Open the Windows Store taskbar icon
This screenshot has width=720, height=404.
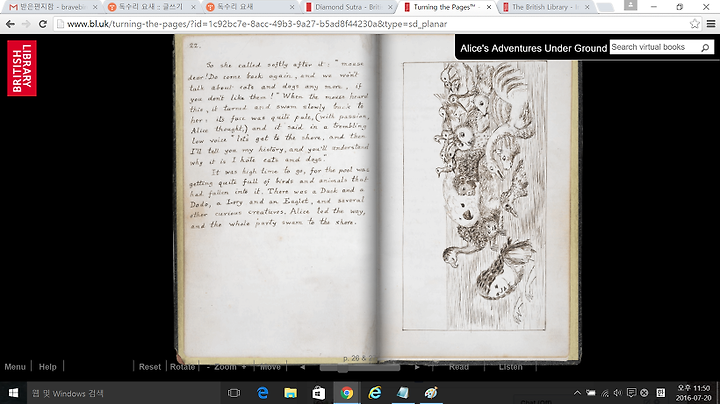[x=318, y=393]
